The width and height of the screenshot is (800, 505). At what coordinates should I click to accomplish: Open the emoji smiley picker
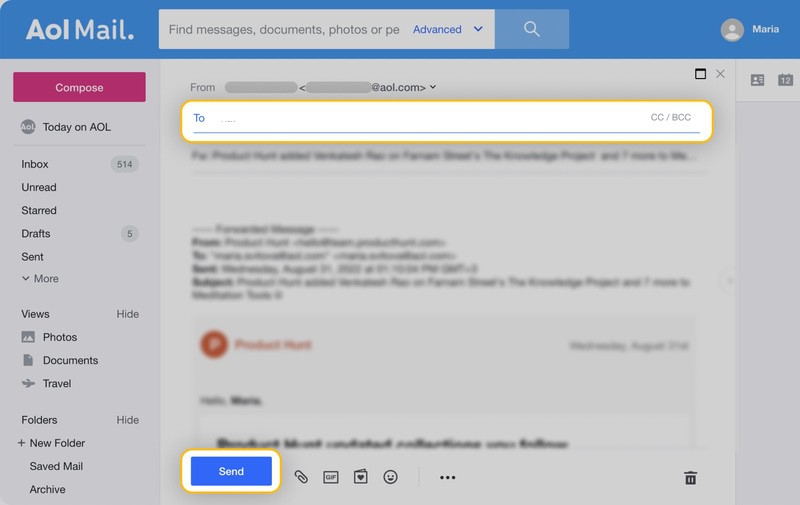pyautogui.click(x=390, y=477)
